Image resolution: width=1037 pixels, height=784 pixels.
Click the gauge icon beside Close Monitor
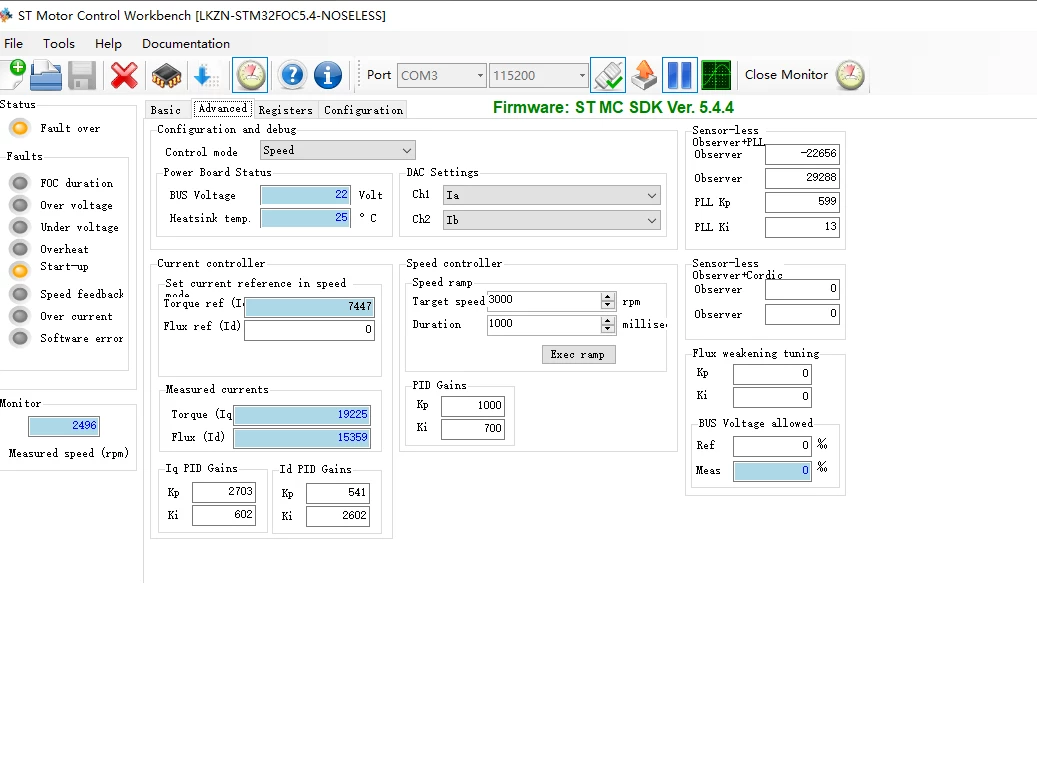point(850,75)
